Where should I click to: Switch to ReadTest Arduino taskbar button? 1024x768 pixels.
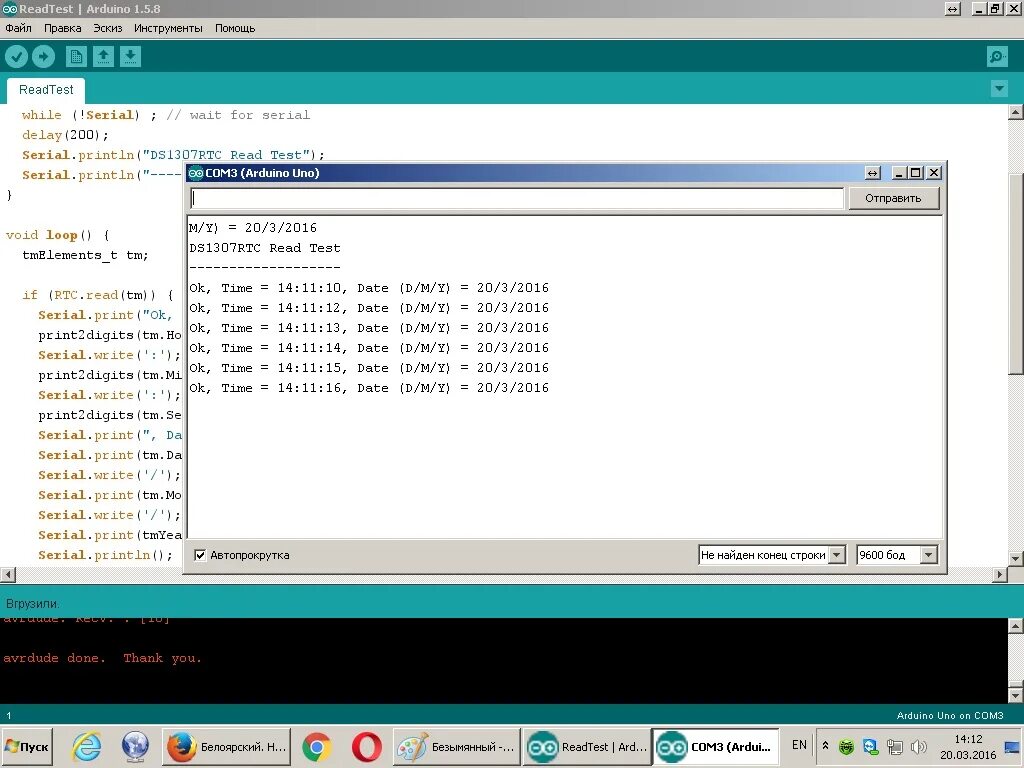(x=587, y=746)
